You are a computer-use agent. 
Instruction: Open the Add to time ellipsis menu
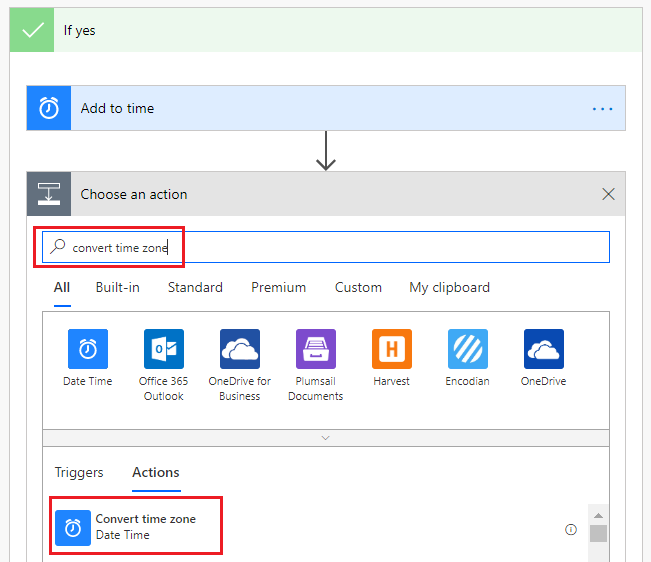[x=602, y=108]
